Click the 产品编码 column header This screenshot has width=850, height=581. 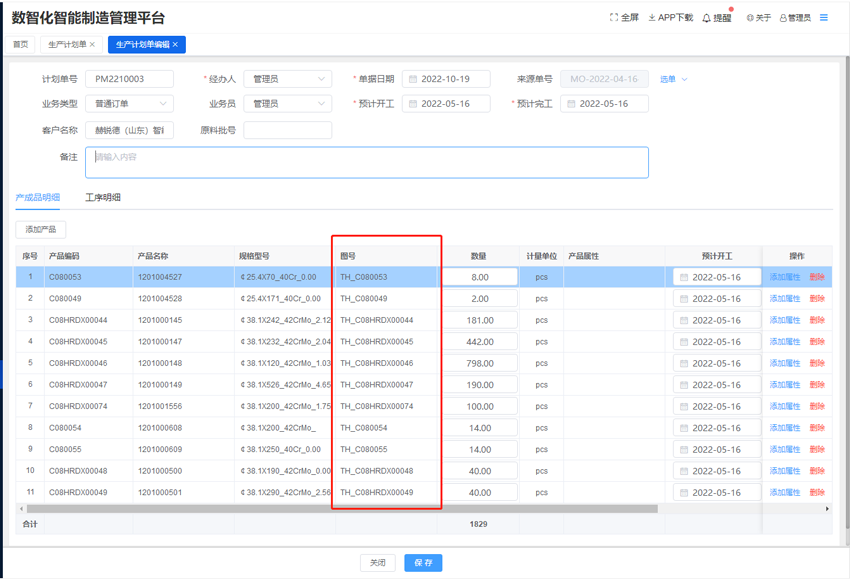[x=64, y=256]
